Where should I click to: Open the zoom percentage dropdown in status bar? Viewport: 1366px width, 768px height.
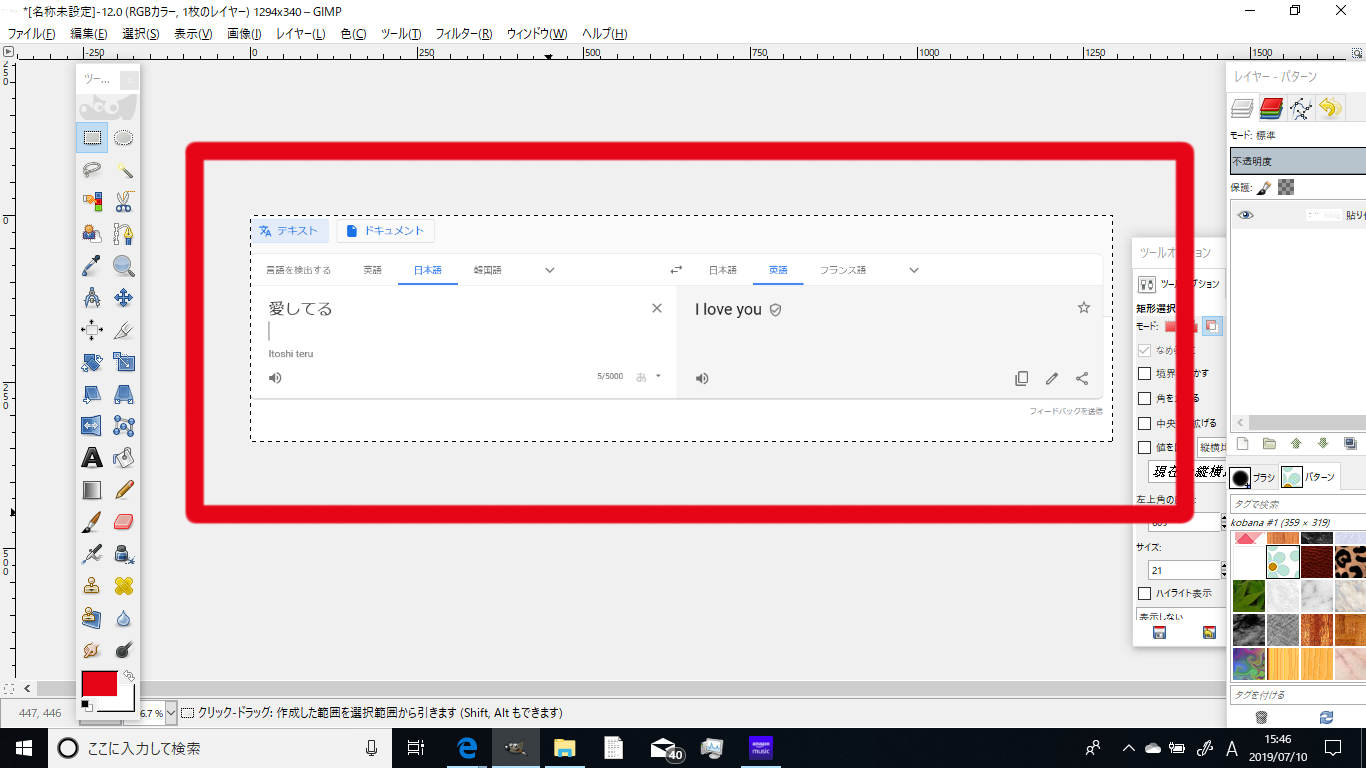pos(171,713)
